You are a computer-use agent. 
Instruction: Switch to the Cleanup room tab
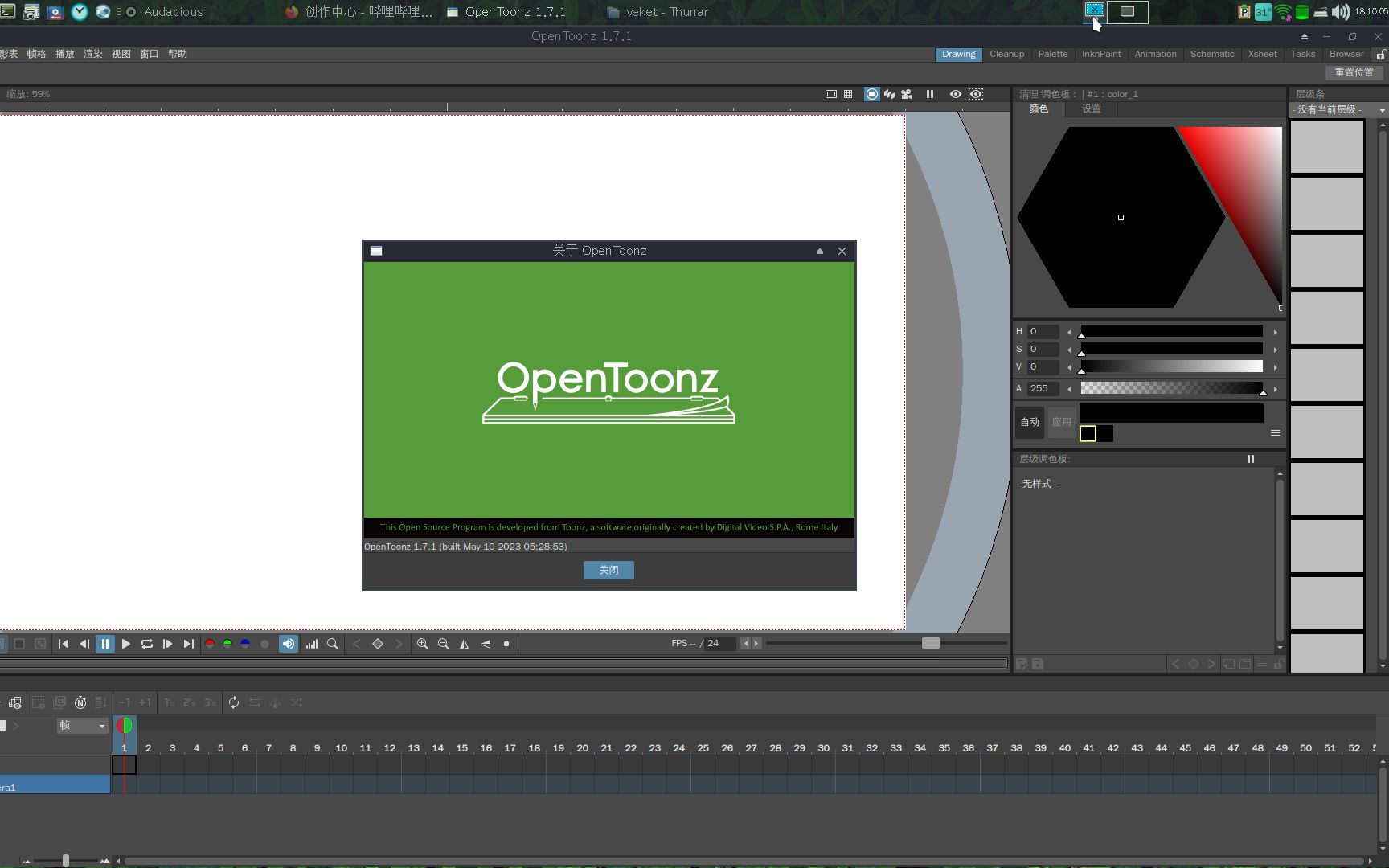click(1006, 54)
